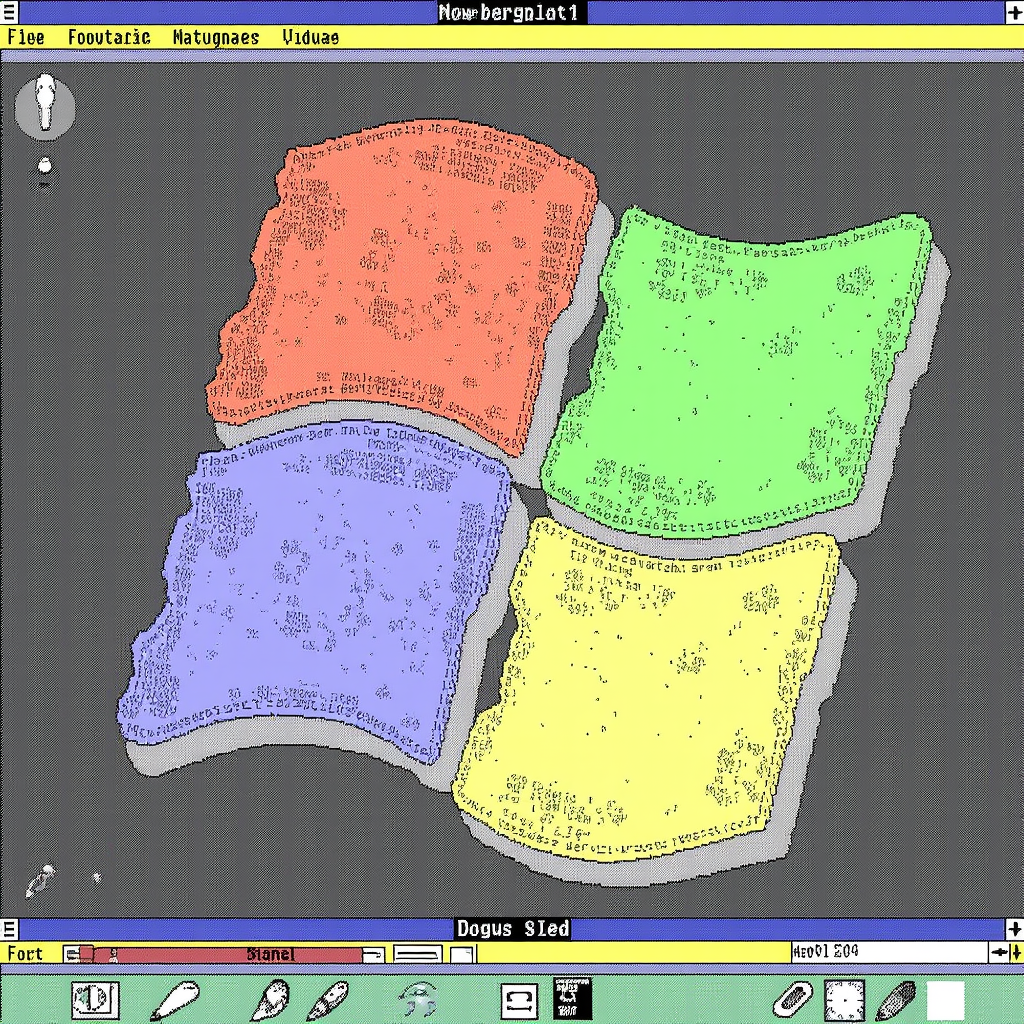This screenshot has width=1024, height=1024.
Task: Click the red Sianel bar
Action: tap(227, 954)
